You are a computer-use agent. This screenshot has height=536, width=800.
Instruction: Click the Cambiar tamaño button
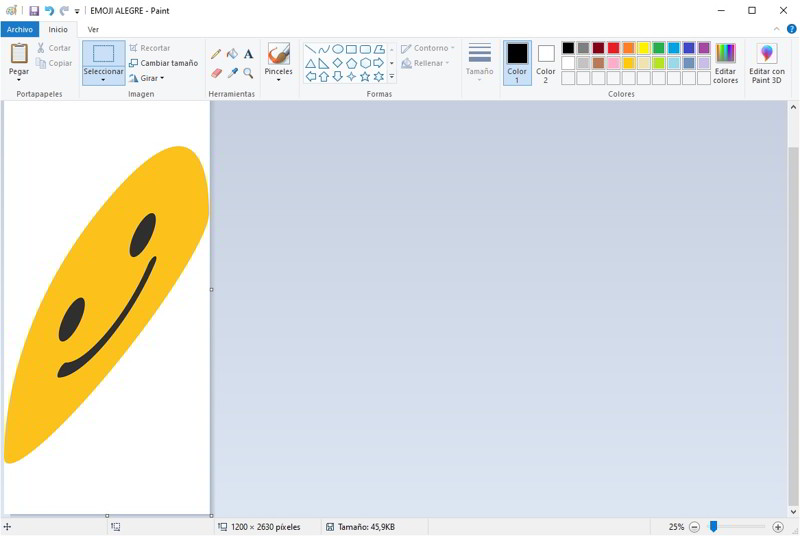point(163,63)
